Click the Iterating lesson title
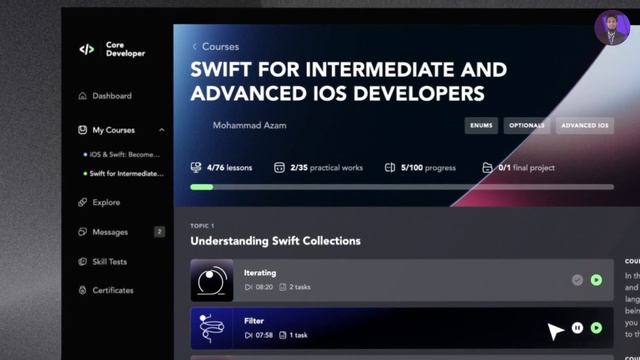This screenshot has height=360, width=640. (x=260, y=273)
